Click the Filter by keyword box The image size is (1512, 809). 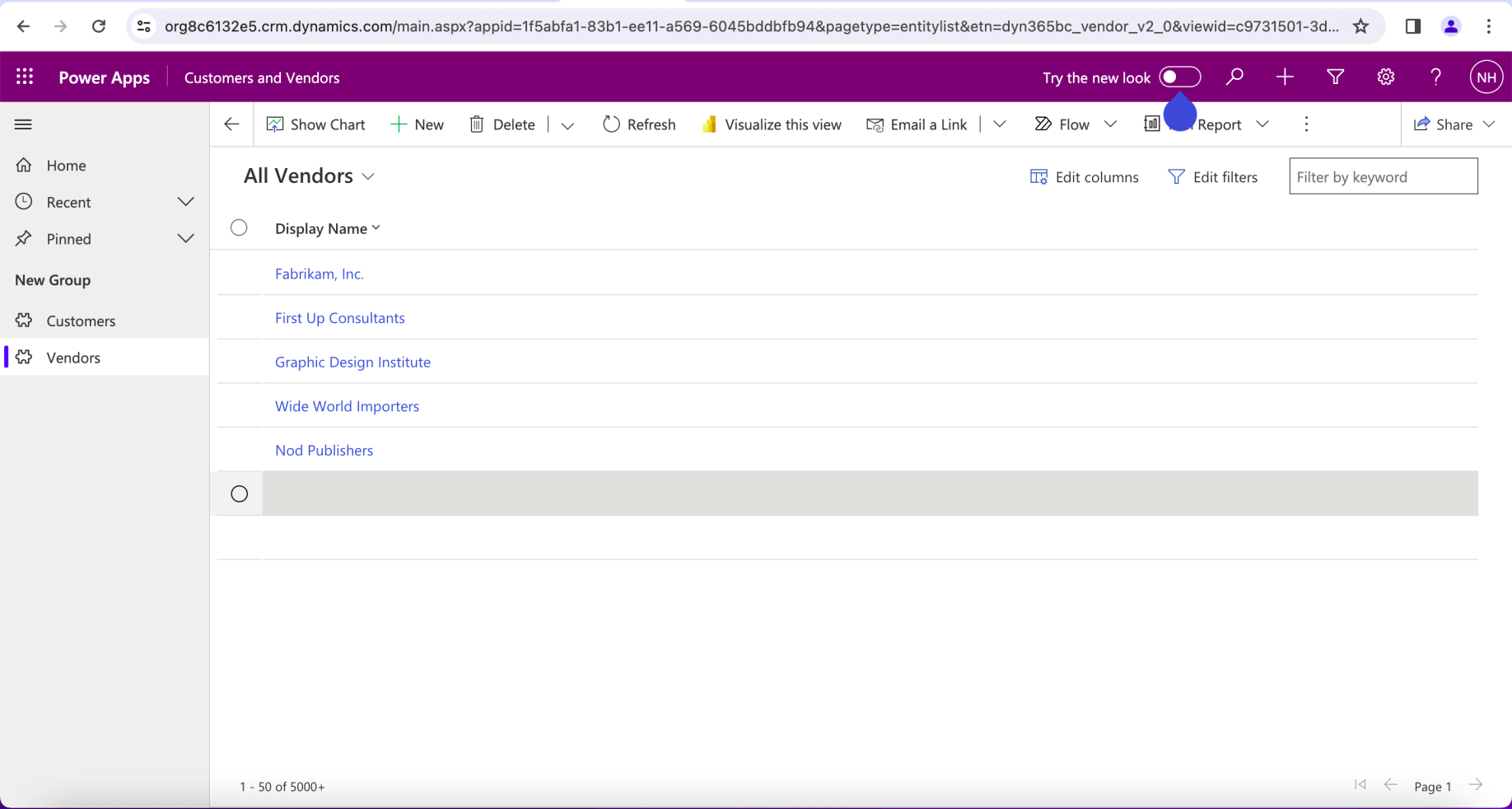tap(1383, 177)
